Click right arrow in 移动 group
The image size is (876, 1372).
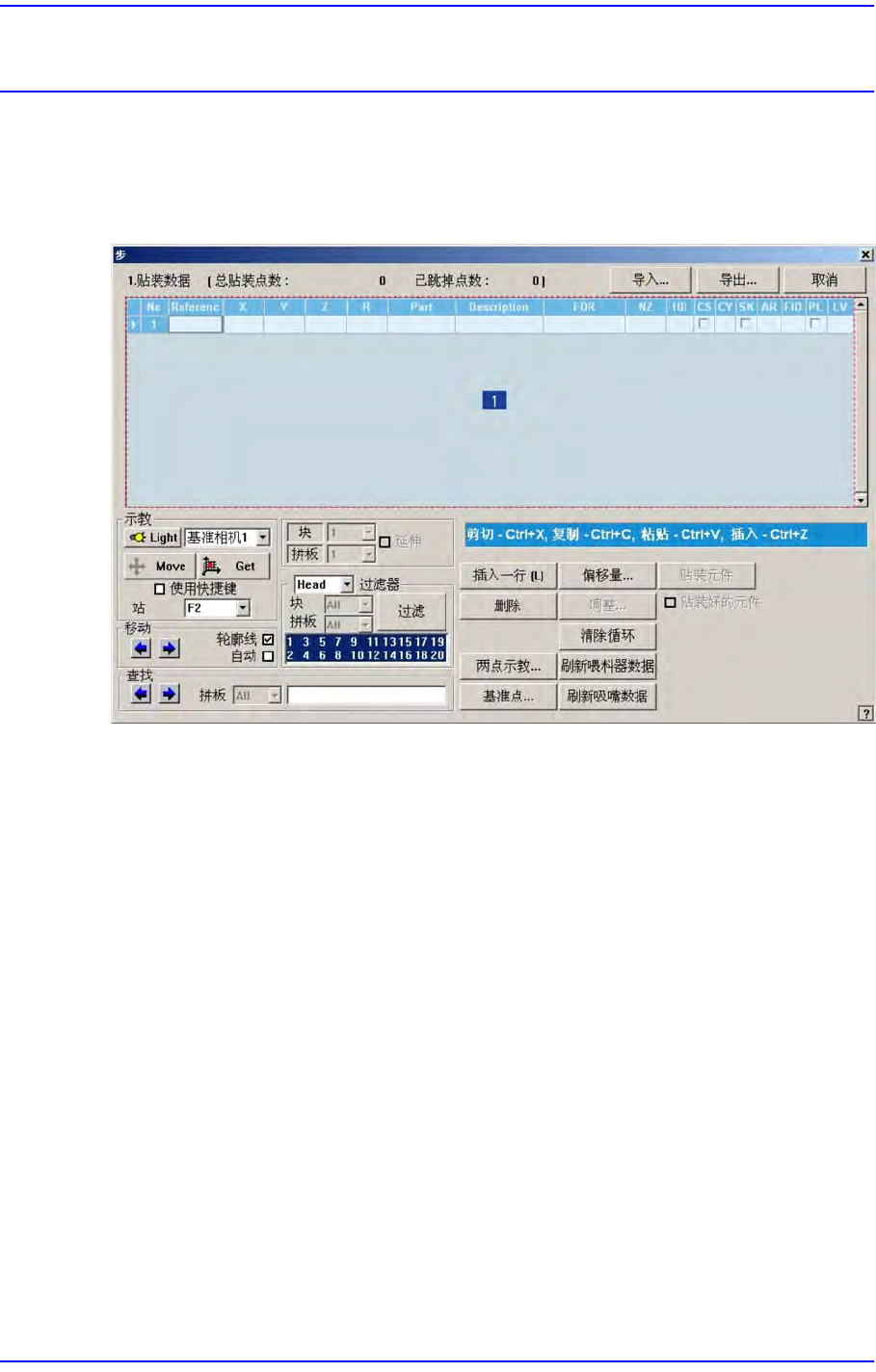click(x=169, y=648)
